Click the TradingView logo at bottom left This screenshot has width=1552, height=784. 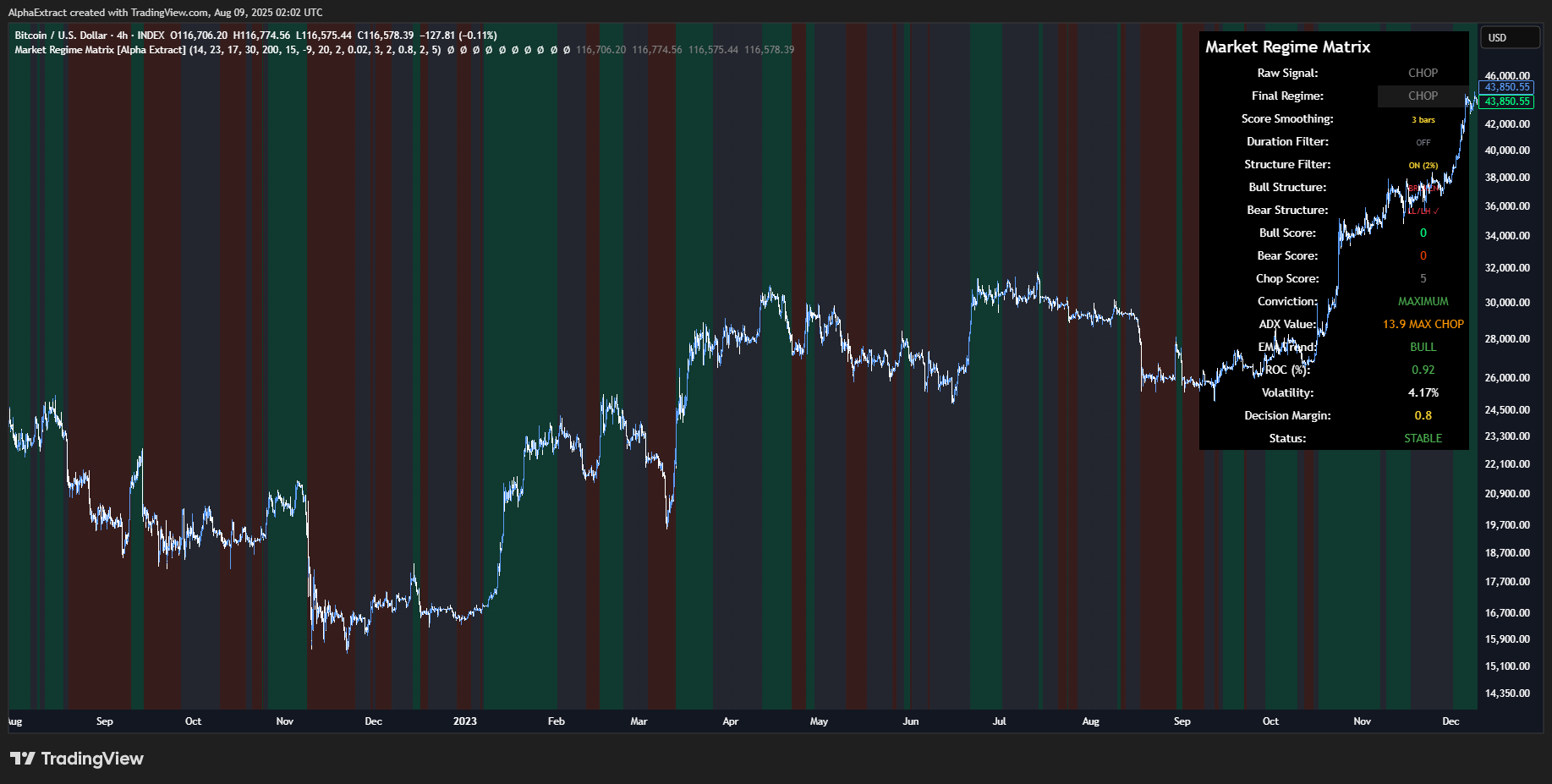tap(77, 759)
